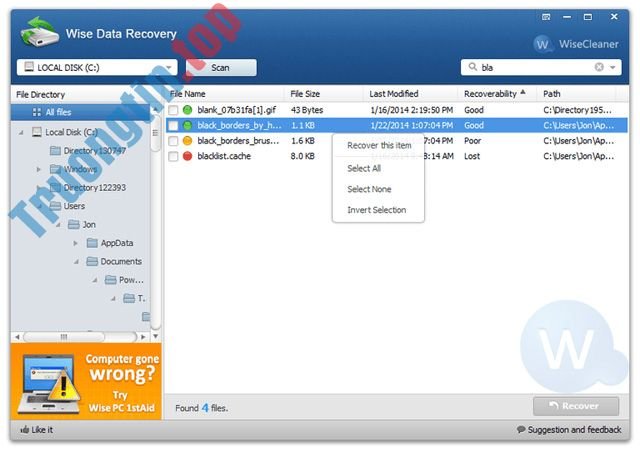
Task: Collapse the Local Disk (C:) tree node
Action: click(21, 132)
